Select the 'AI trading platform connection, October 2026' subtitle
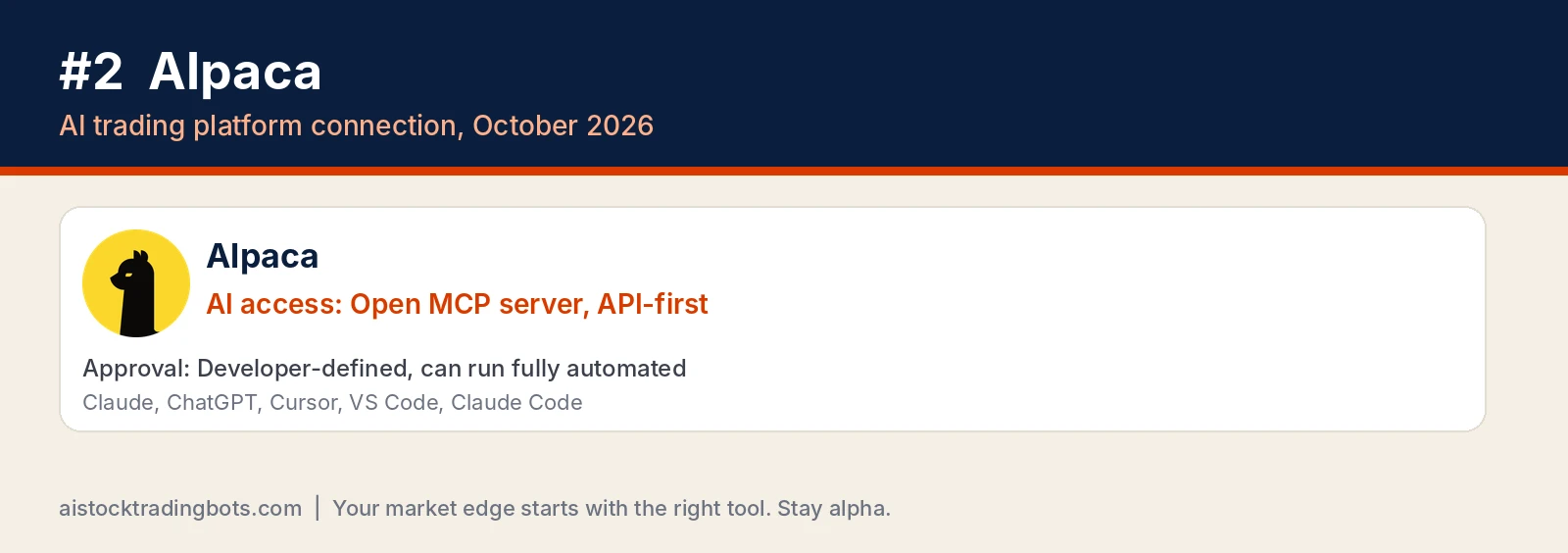The image size is (1568, 553). click(x=356, y=126)
